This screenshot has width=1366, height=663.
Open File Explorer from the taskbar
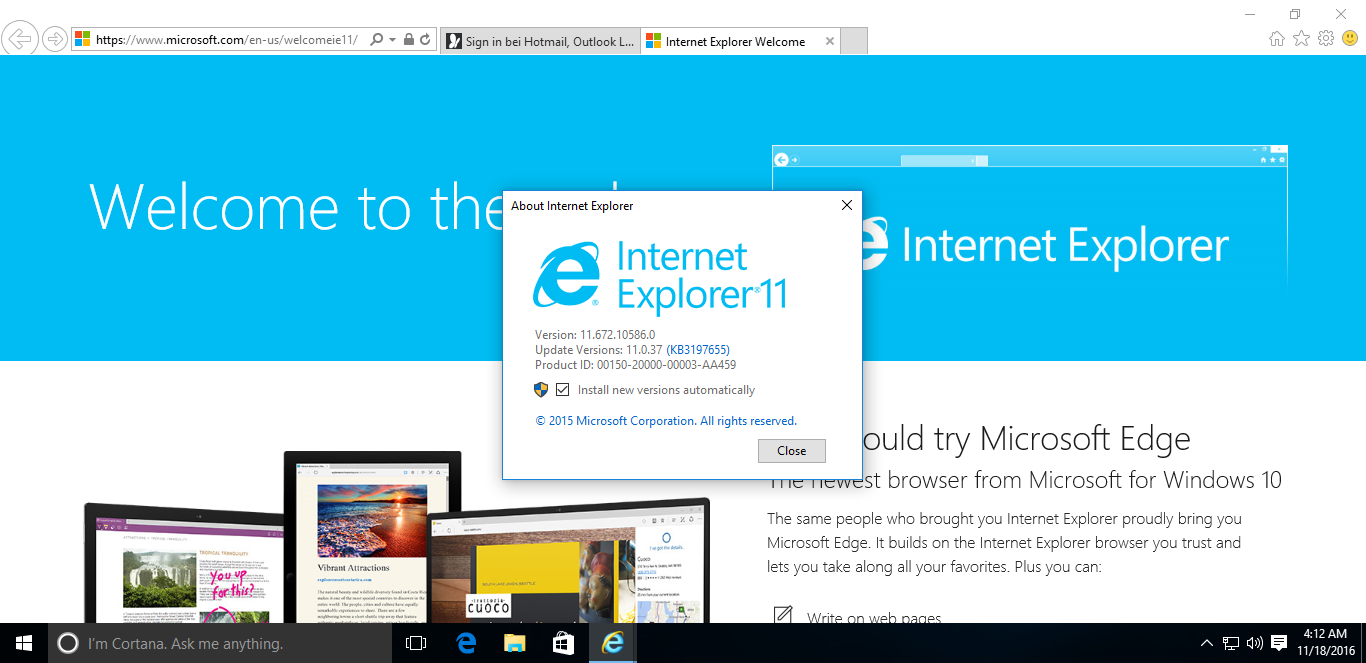pos(514,643)
